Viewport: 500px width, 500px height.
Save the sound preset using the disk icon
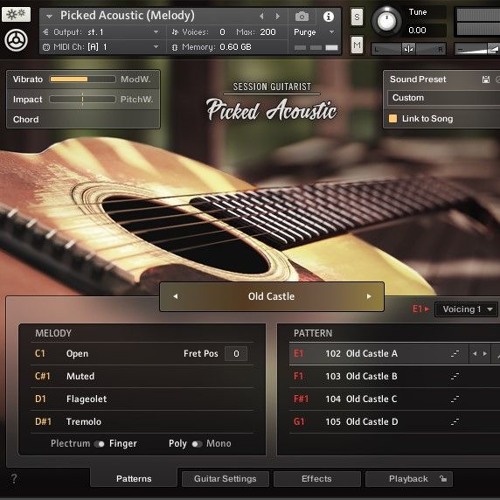(486, 79)
